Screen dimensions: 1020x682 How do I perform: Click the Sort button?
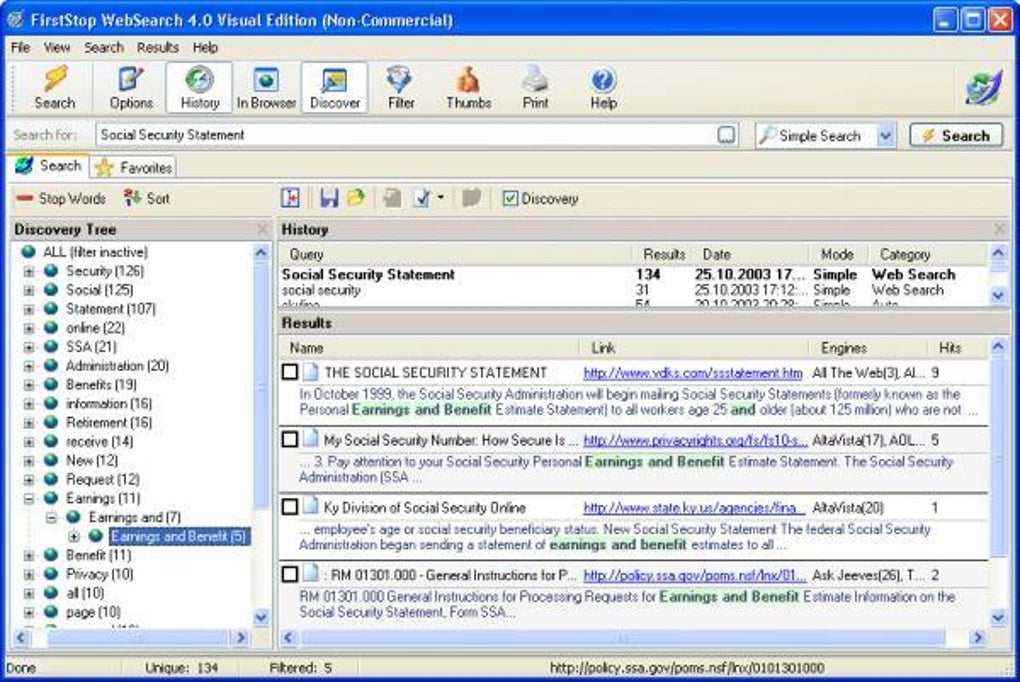pyautogui.click(x=147, y=198)
